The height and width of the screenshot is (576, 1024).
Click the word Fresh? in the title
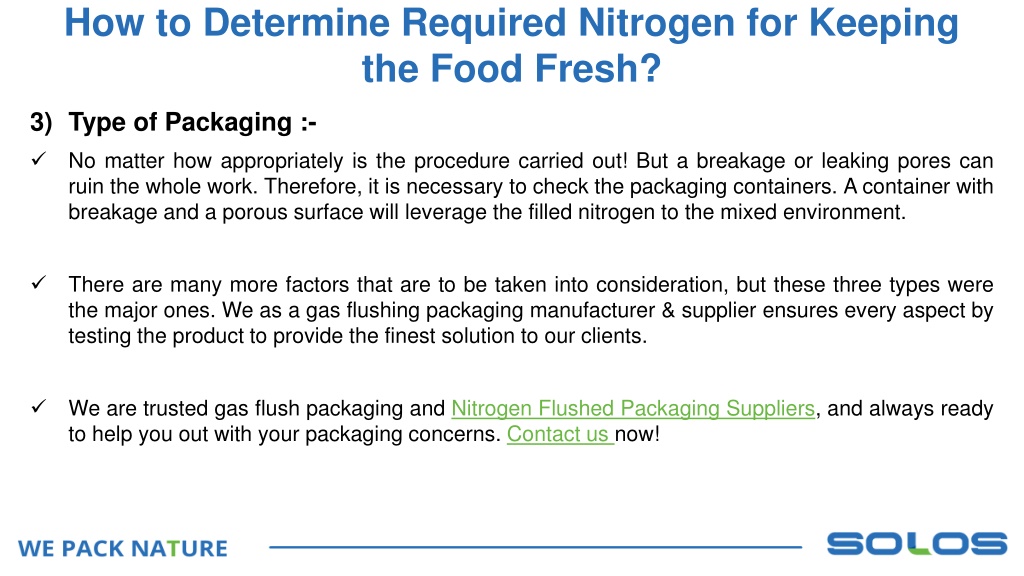click(x=598, y=69)
